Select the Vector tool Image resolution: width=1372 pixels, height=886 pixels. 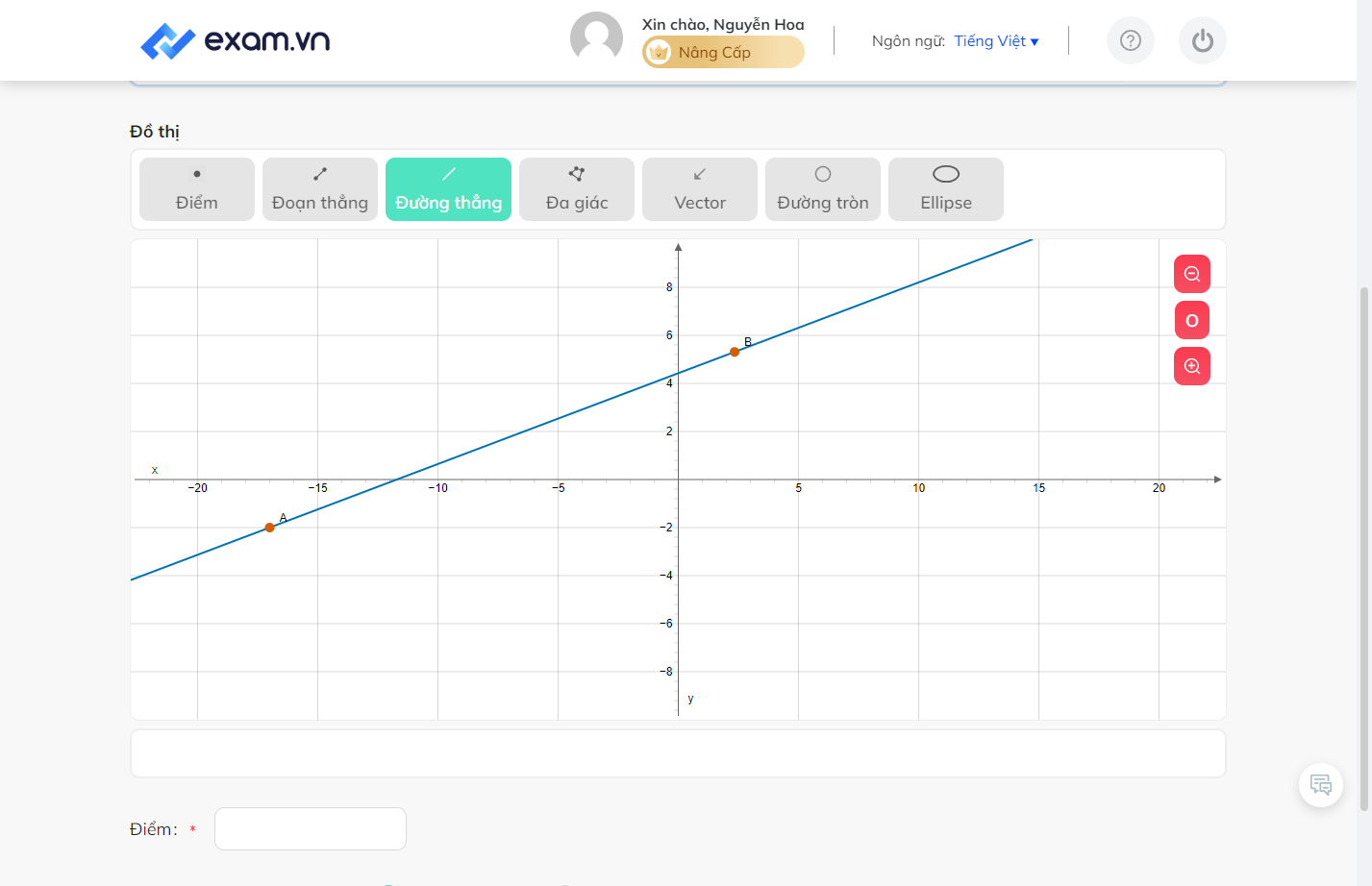coord(700,189)
